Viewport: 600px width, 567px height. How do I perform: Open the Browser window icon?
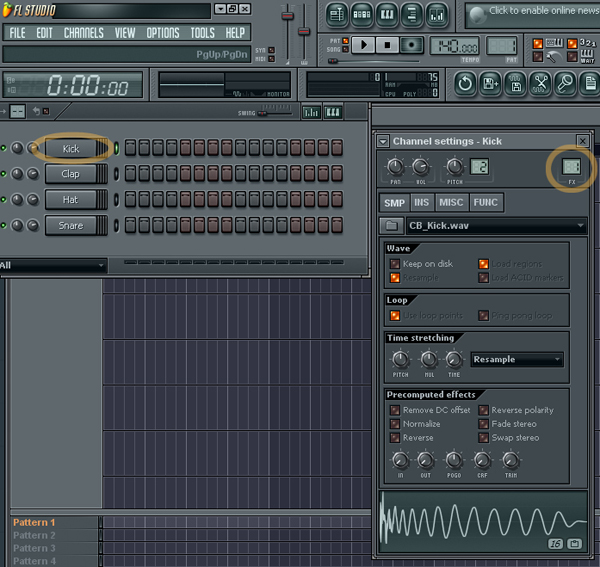tap(412, 15)
